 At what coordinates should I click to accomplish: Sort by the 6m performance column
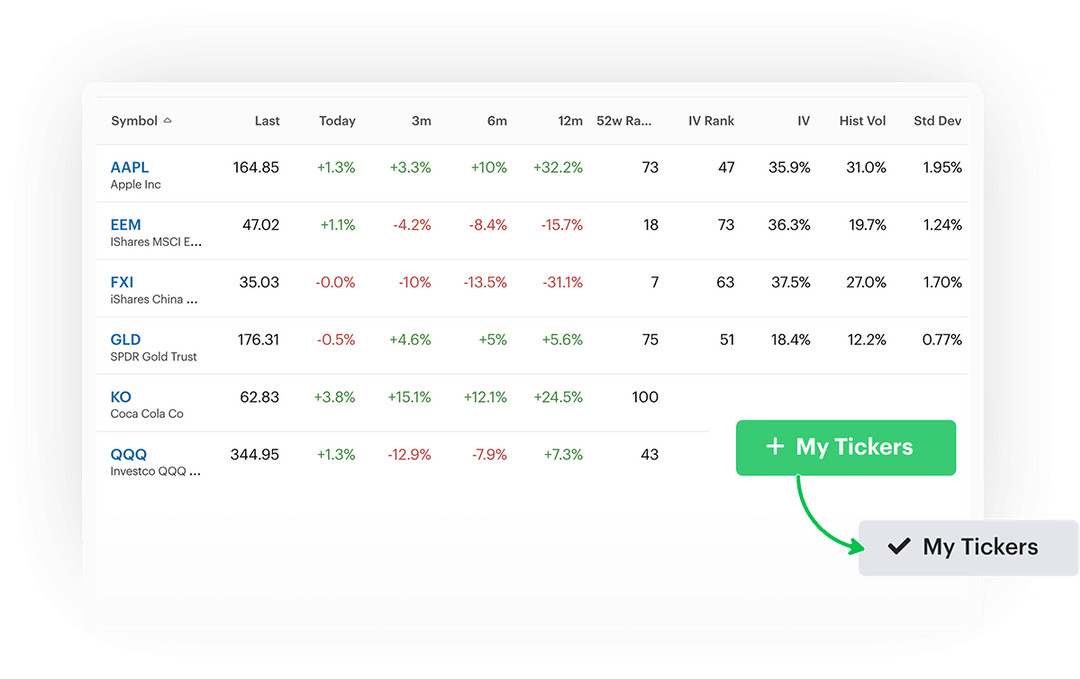point(497,120)
